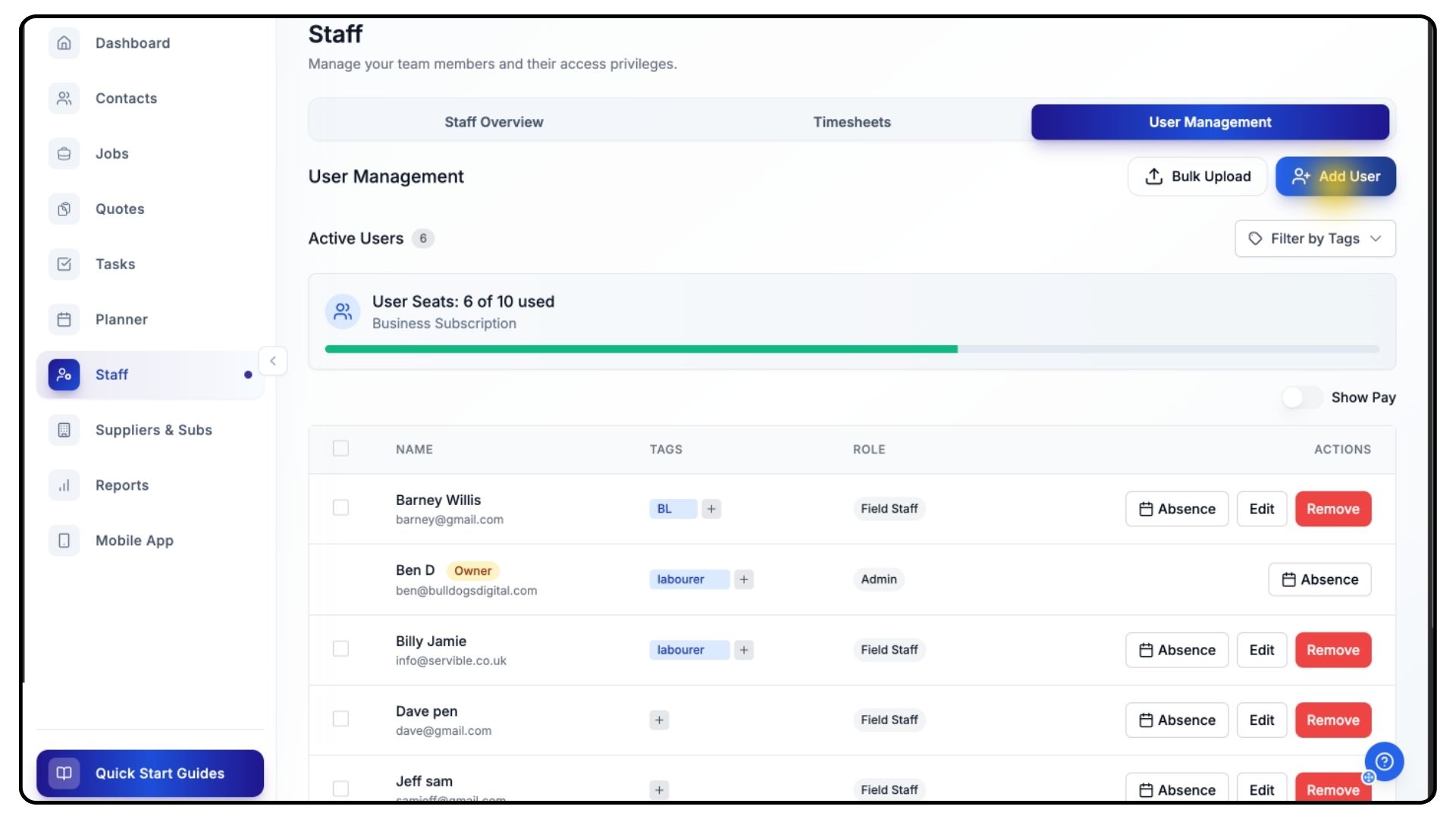1456x819 pixels.
Task: Open the Planner calendar icon
Action: tap(64, 320)
